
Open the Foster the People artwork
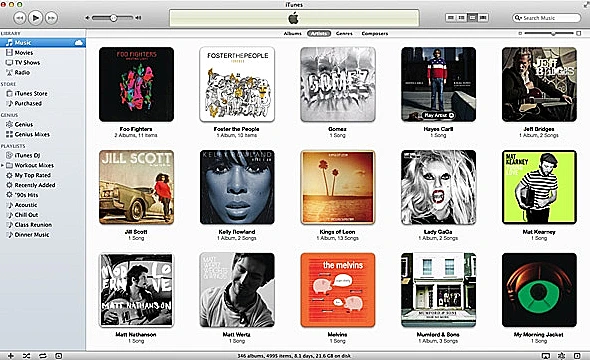coord(237,84)
